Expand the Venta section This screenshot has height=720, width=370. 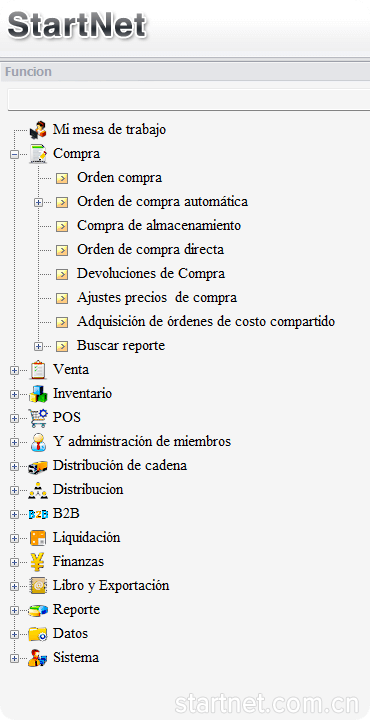point(14,370)
